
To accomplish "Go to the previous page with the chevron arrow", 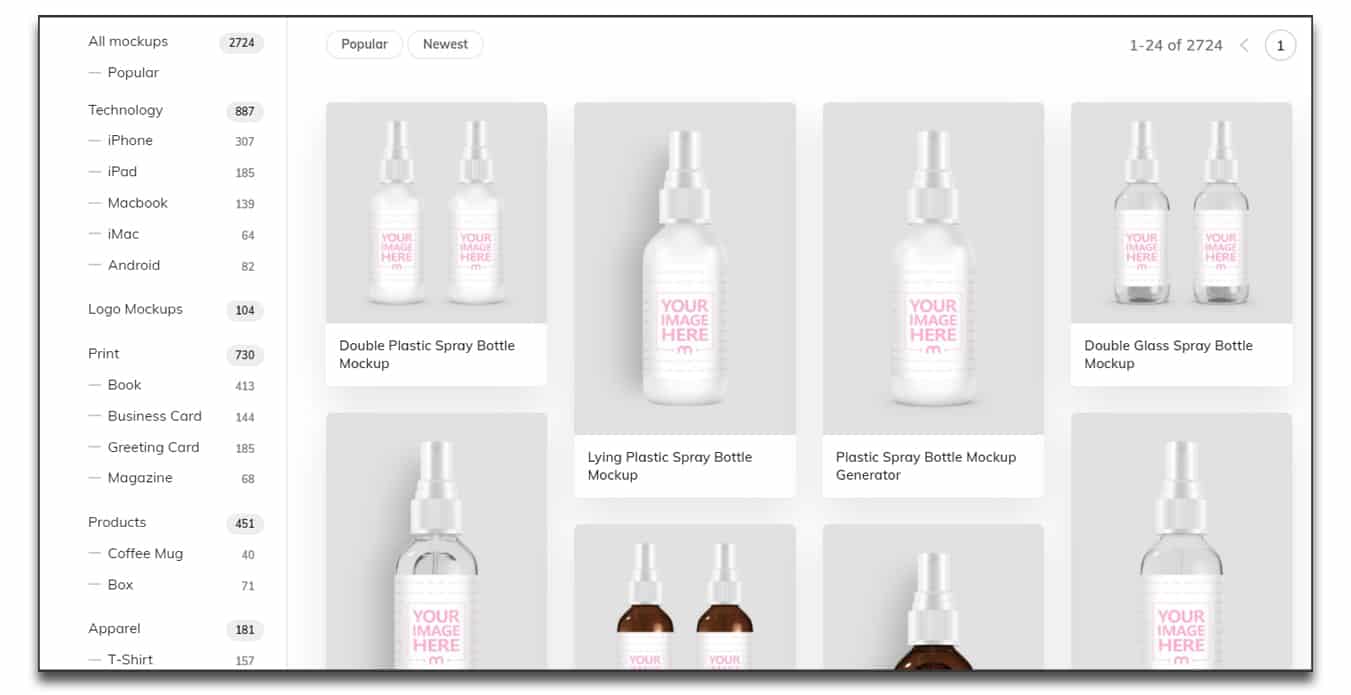I will [1244, 45].
